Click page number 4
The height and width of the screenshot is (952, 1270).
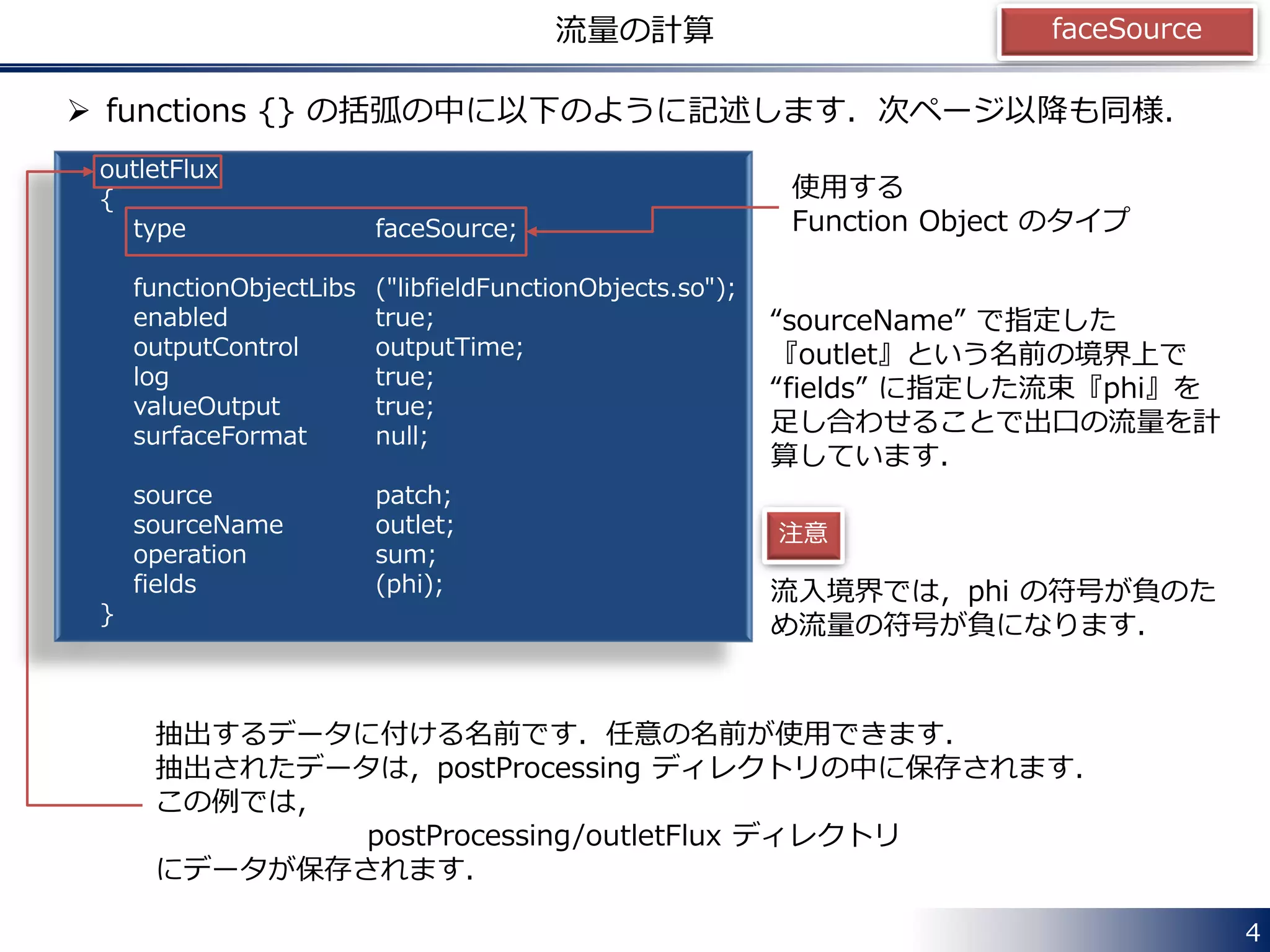click(x=1252, y=932)
